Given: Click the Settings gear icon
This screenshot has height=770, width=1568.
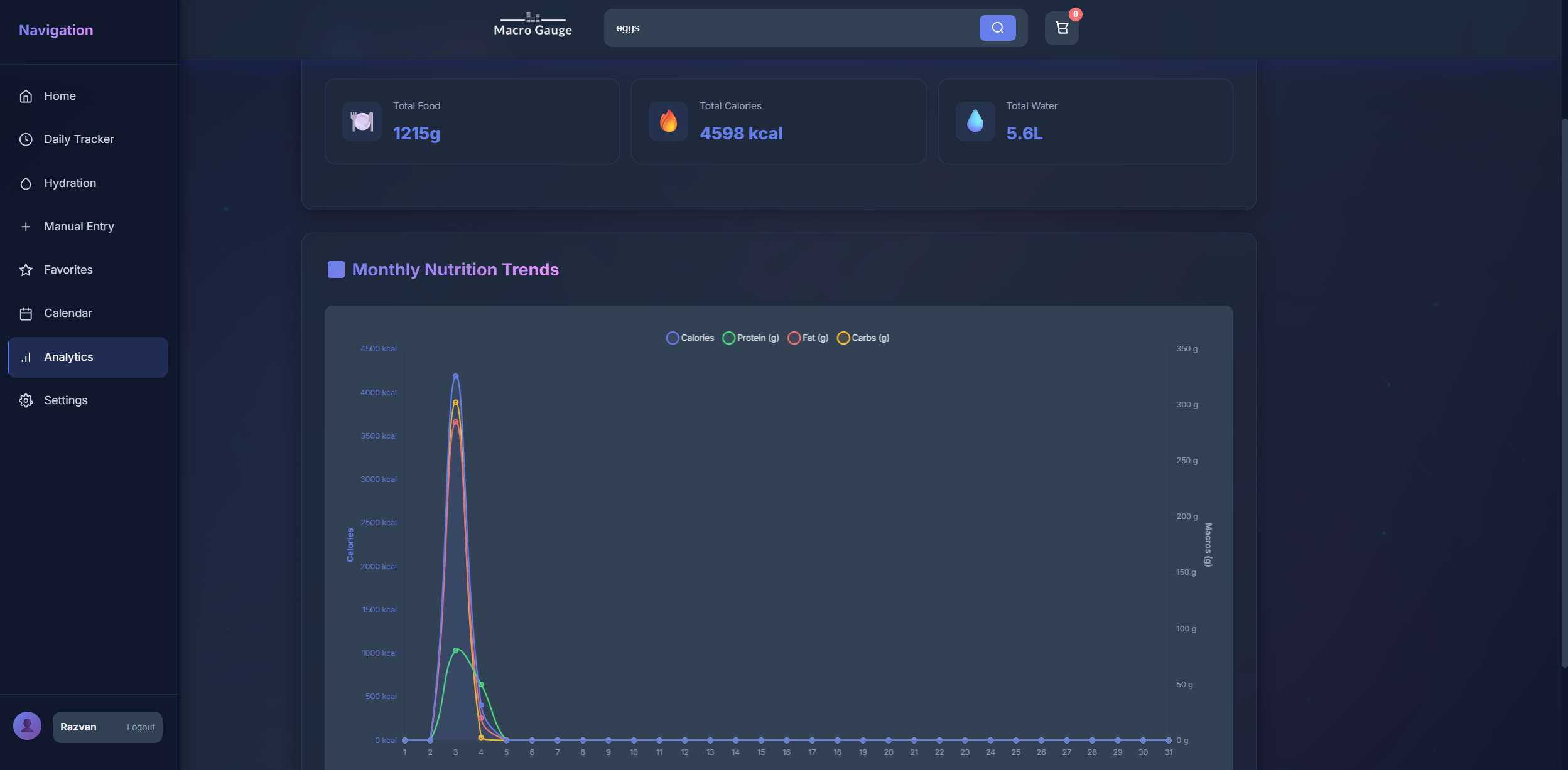Looking at the screenshot, I should 26,400.
